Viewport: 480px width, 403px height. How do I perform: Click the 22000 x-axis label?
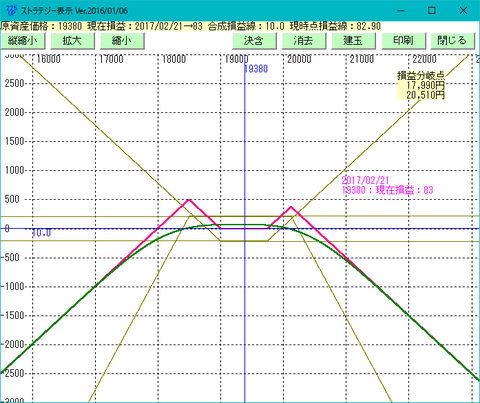pos(425,59)
